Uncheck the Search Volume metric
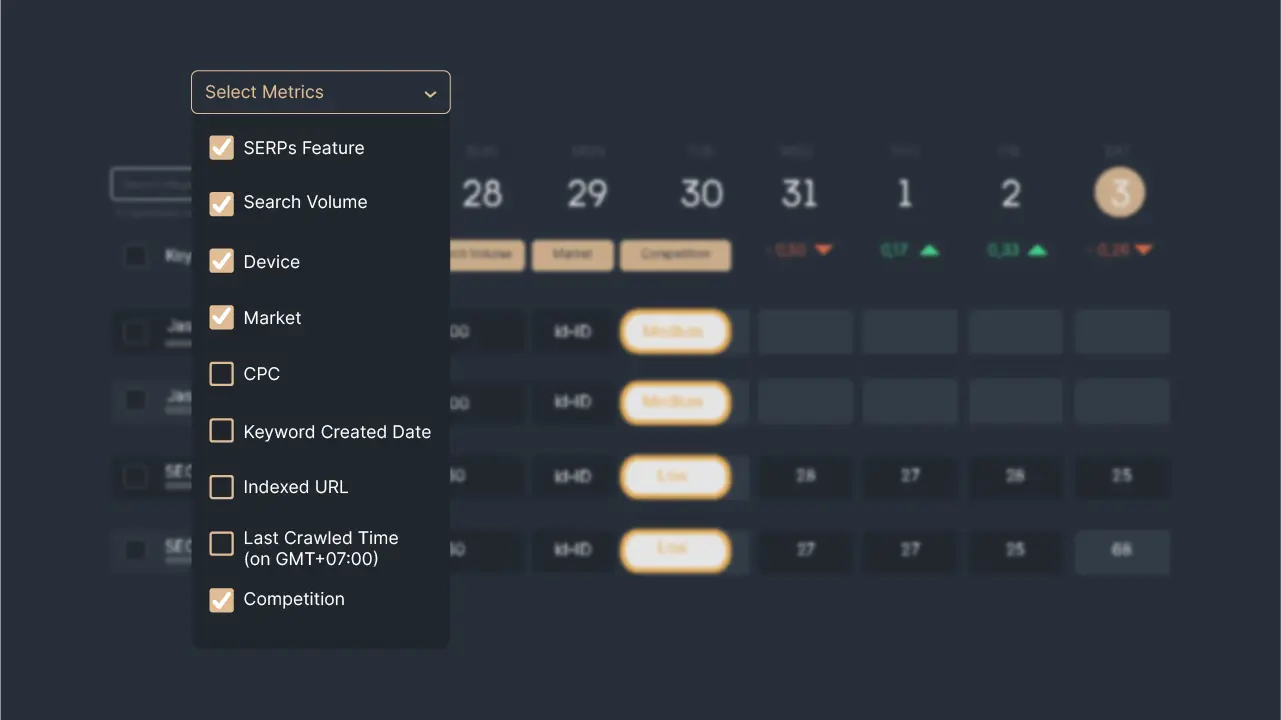This screenshot has width=1281, height=720. [221, 202]
